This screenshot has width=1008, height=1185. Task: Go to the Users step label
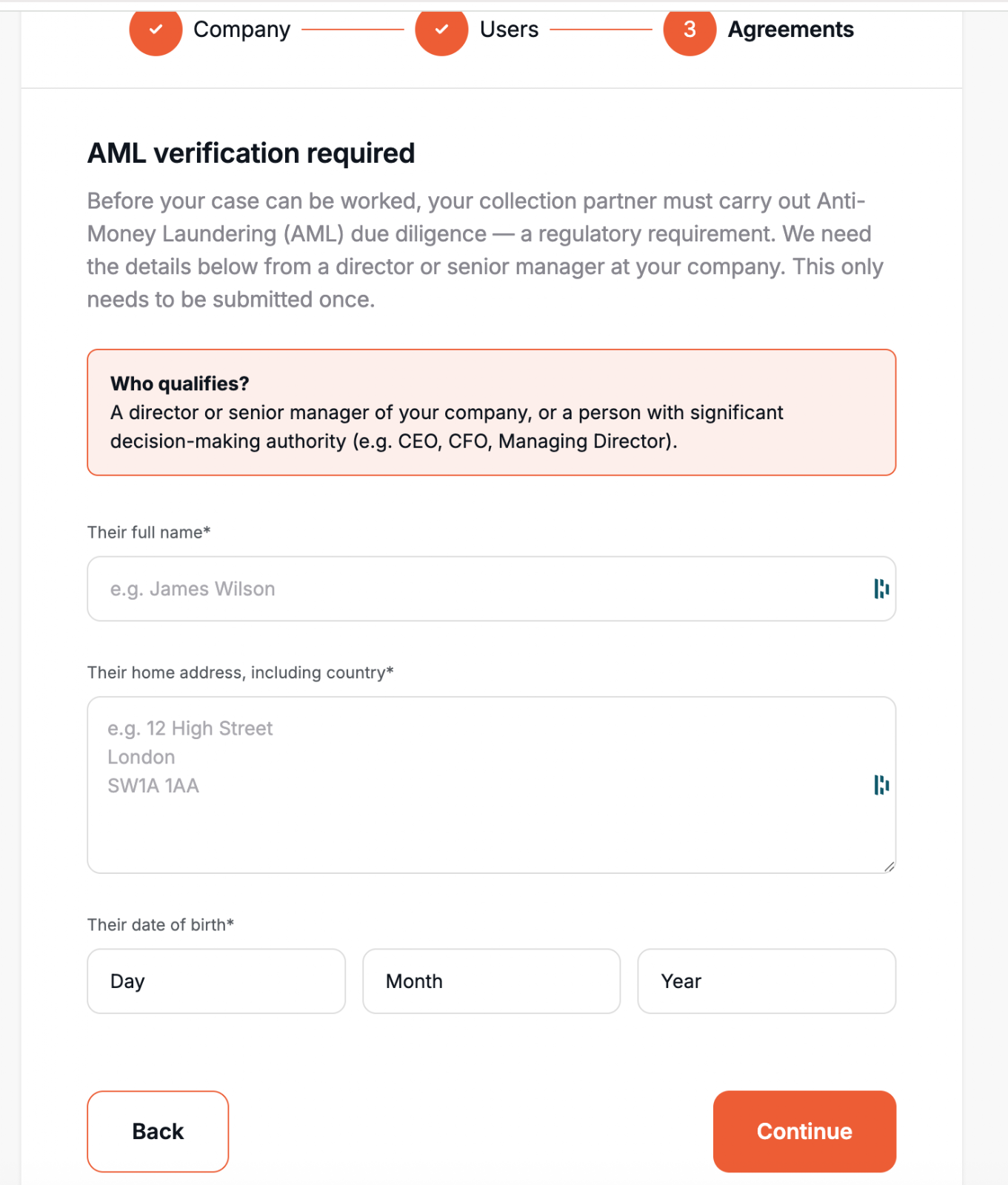(x=509, y=30)
